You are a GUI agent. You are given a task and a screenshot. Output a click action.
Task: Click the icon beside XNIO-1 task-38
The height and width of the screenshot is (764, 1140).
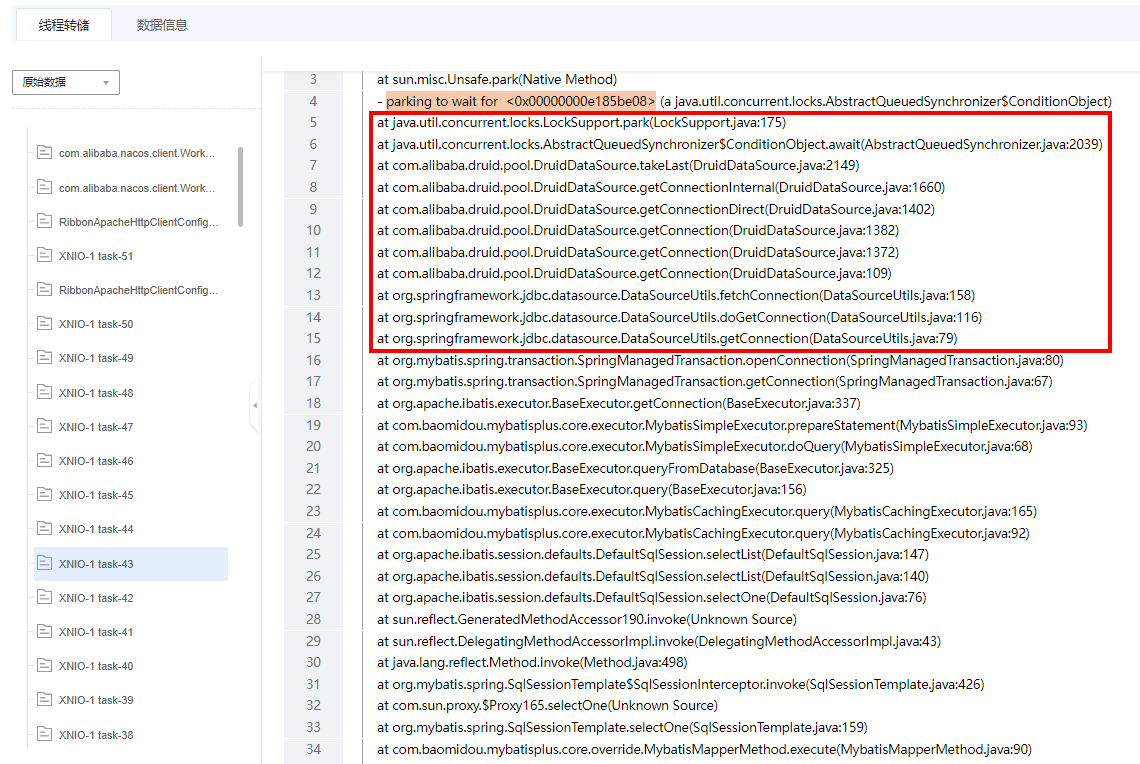[x=44, y=734]
